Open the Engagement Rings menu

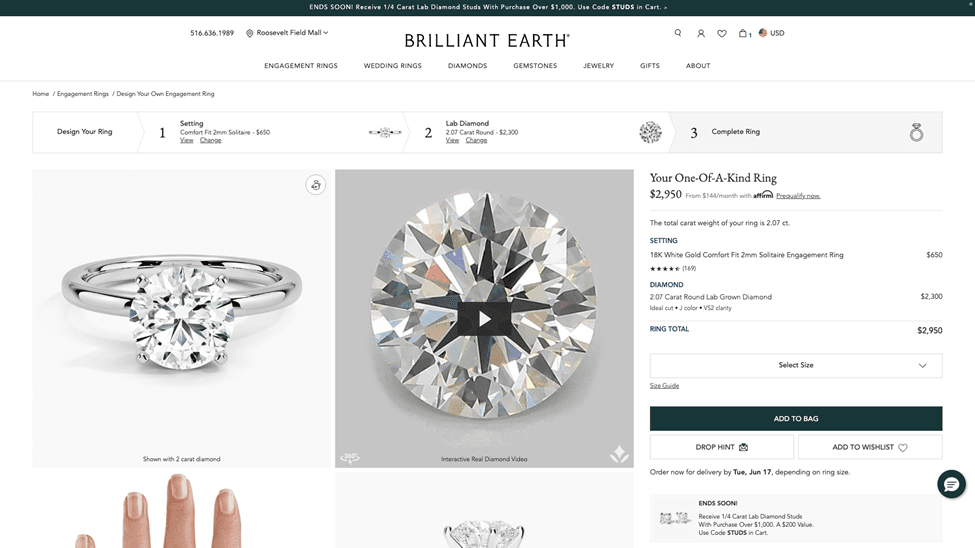(x=301, y=66)
